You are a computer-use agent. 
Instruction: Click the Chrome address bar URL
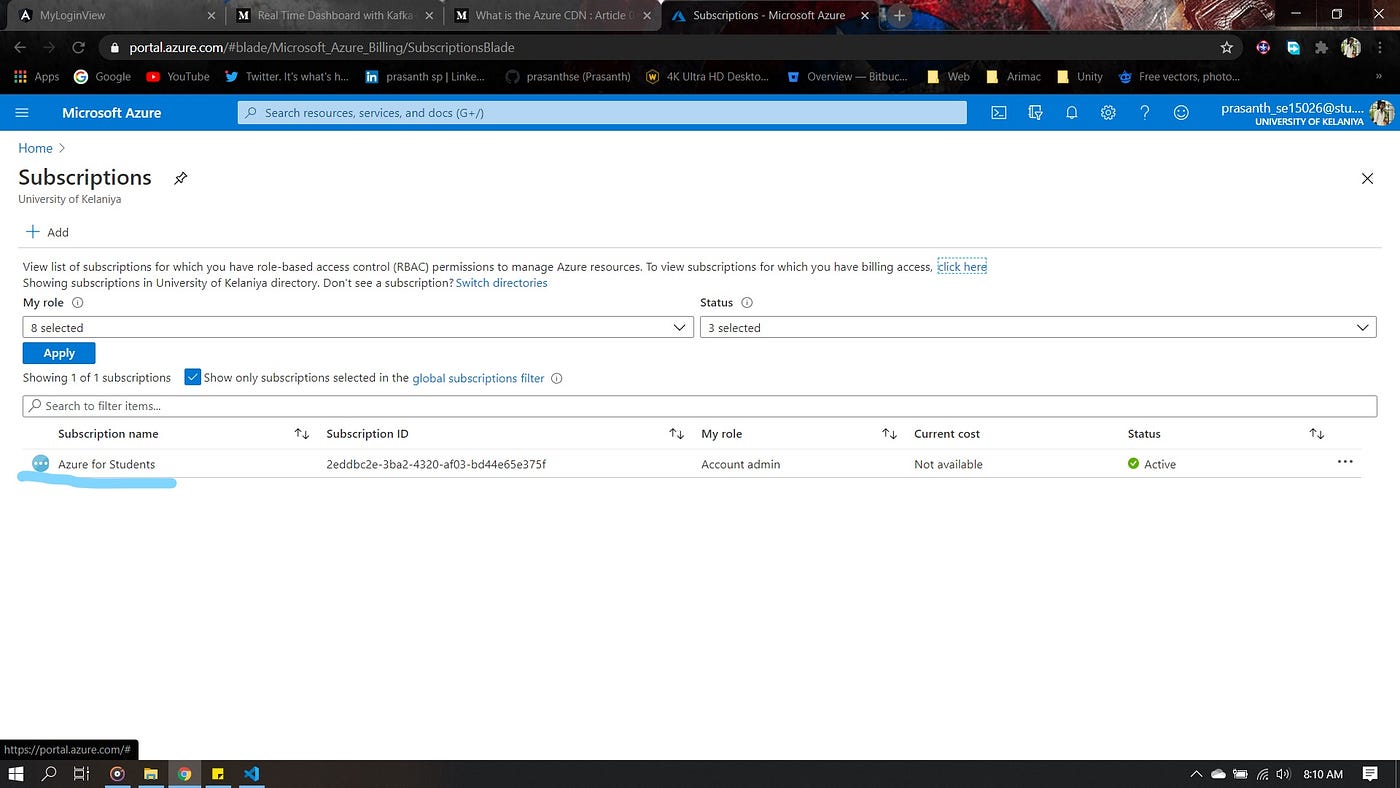point(322,47)
